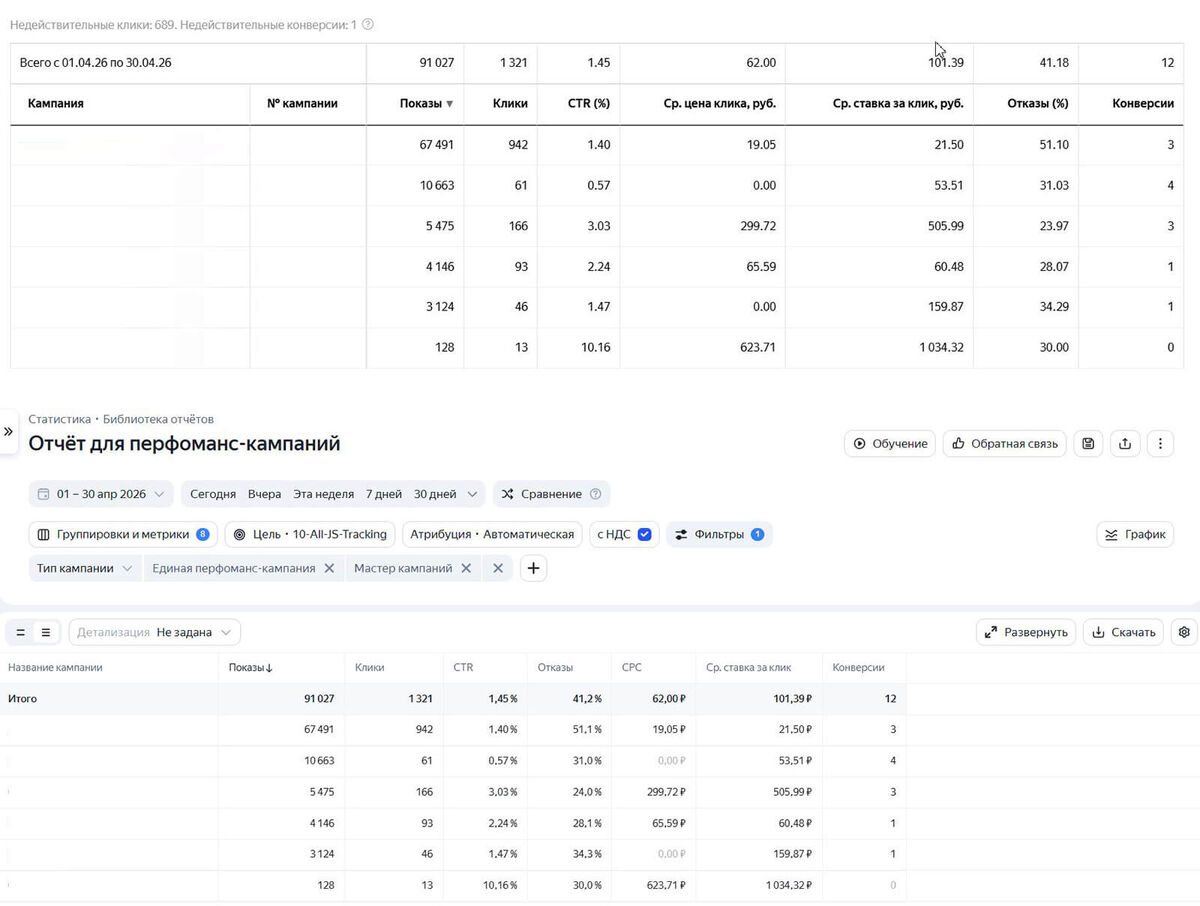Open the three-dot more options menu

[x=1160, y=443]
